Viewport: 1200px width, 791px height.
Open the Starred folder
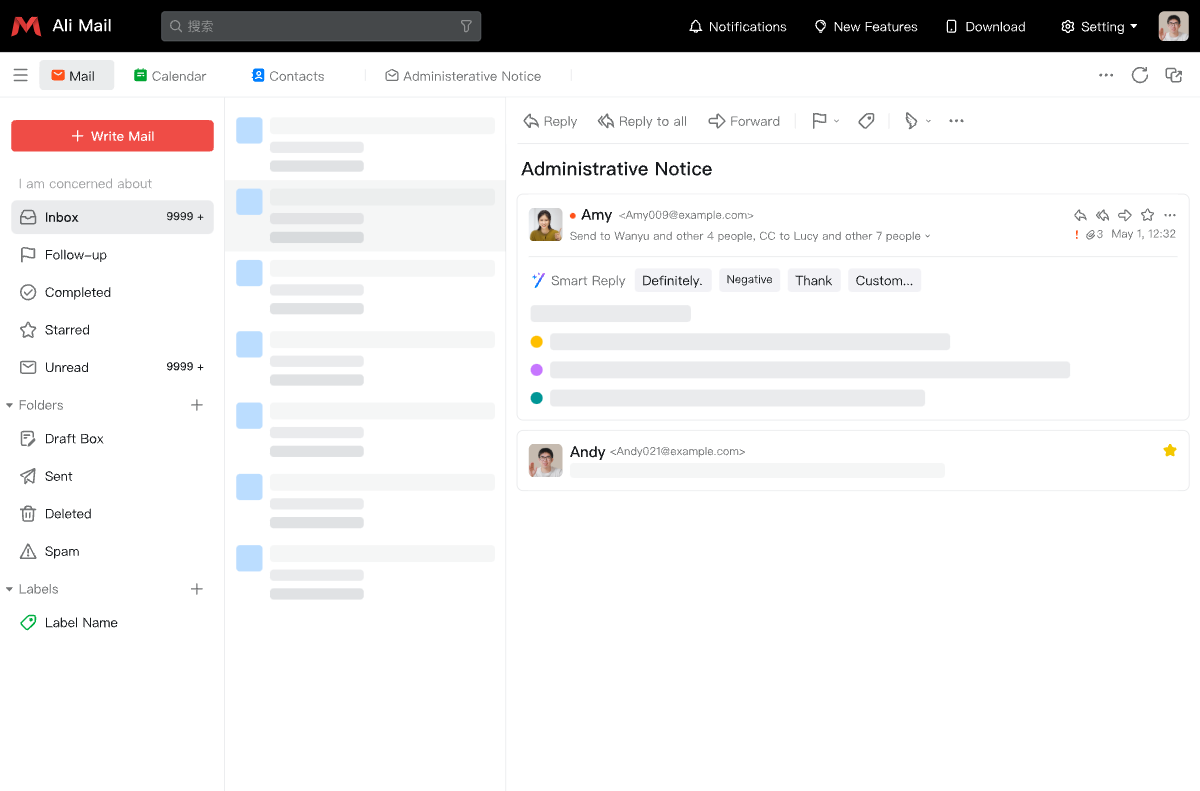112,330
